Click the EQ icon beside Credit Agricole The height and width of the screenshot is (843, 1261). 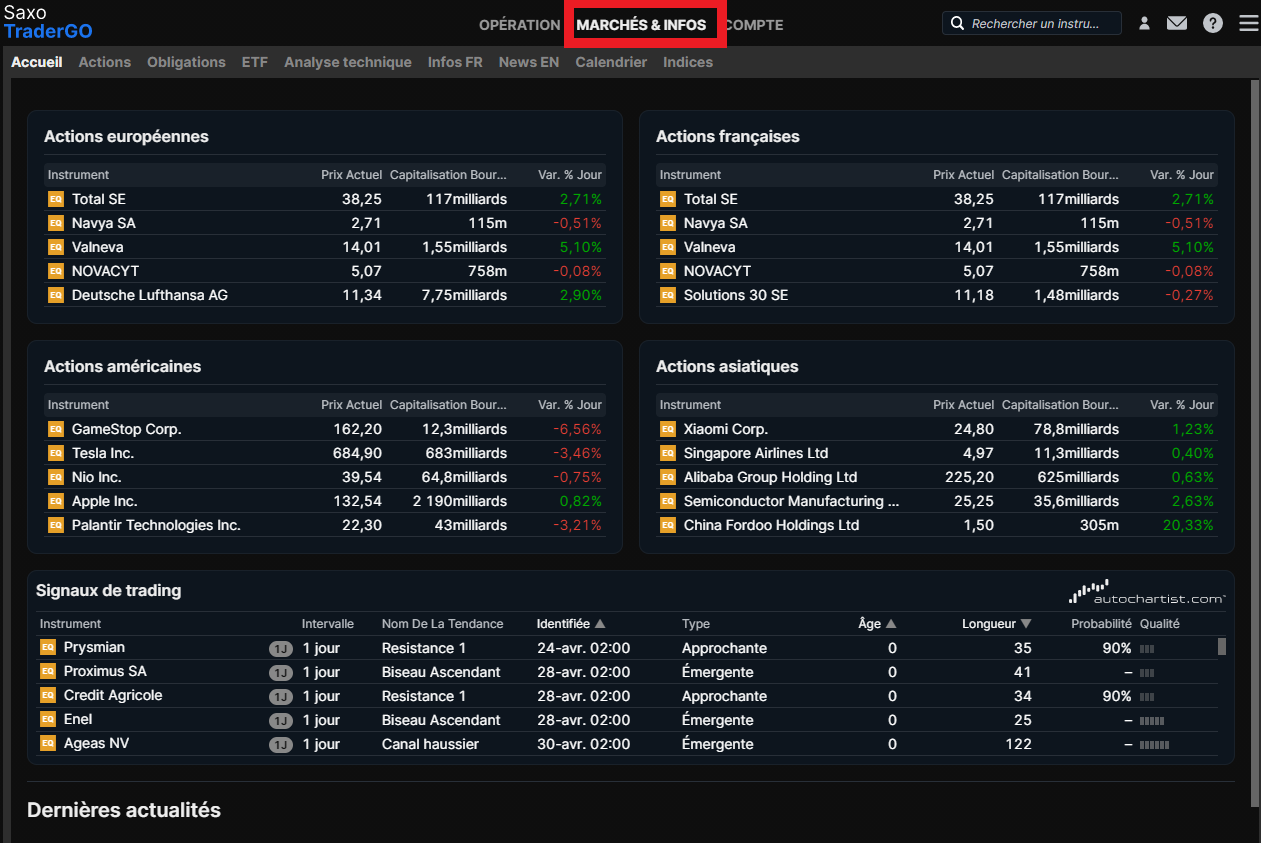pyautogui.click(x=47, y=695)
